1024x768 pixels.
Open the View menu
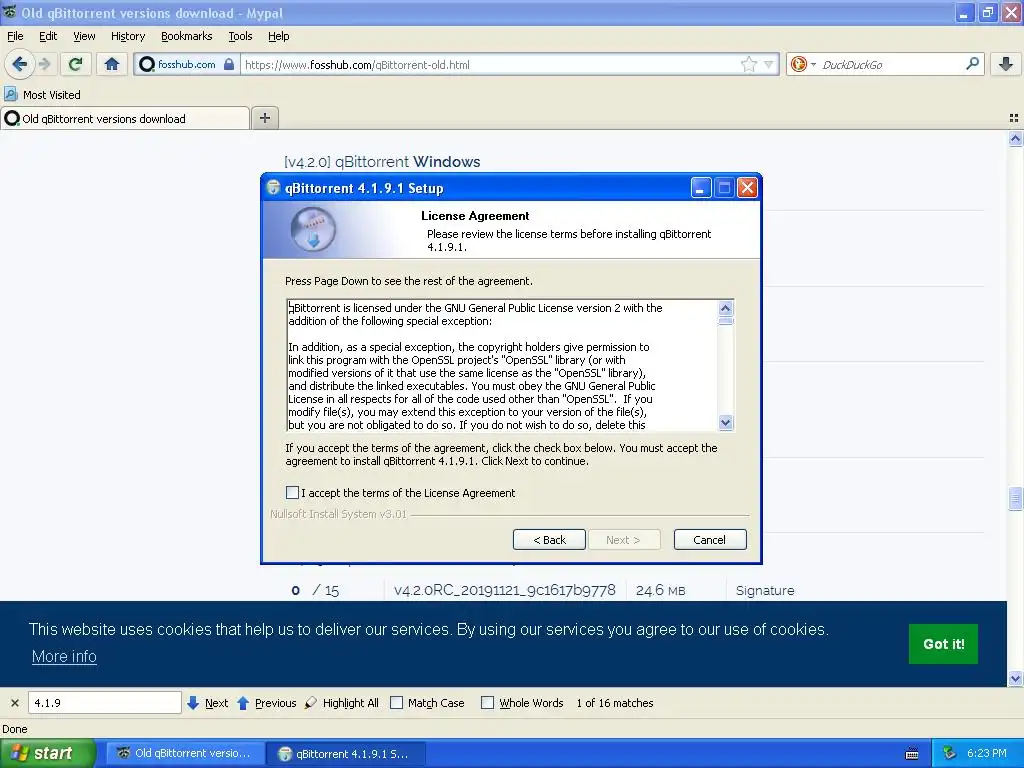84,36
